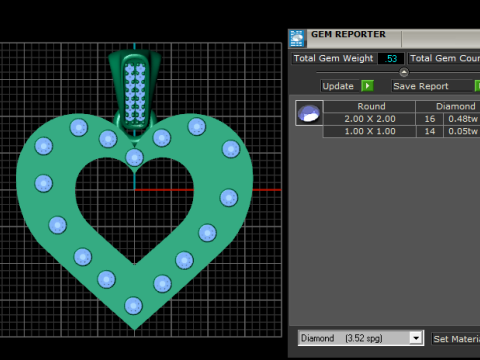Click the Update button
The width and height of the screenshot is (480, 360).
click(340, 86)
